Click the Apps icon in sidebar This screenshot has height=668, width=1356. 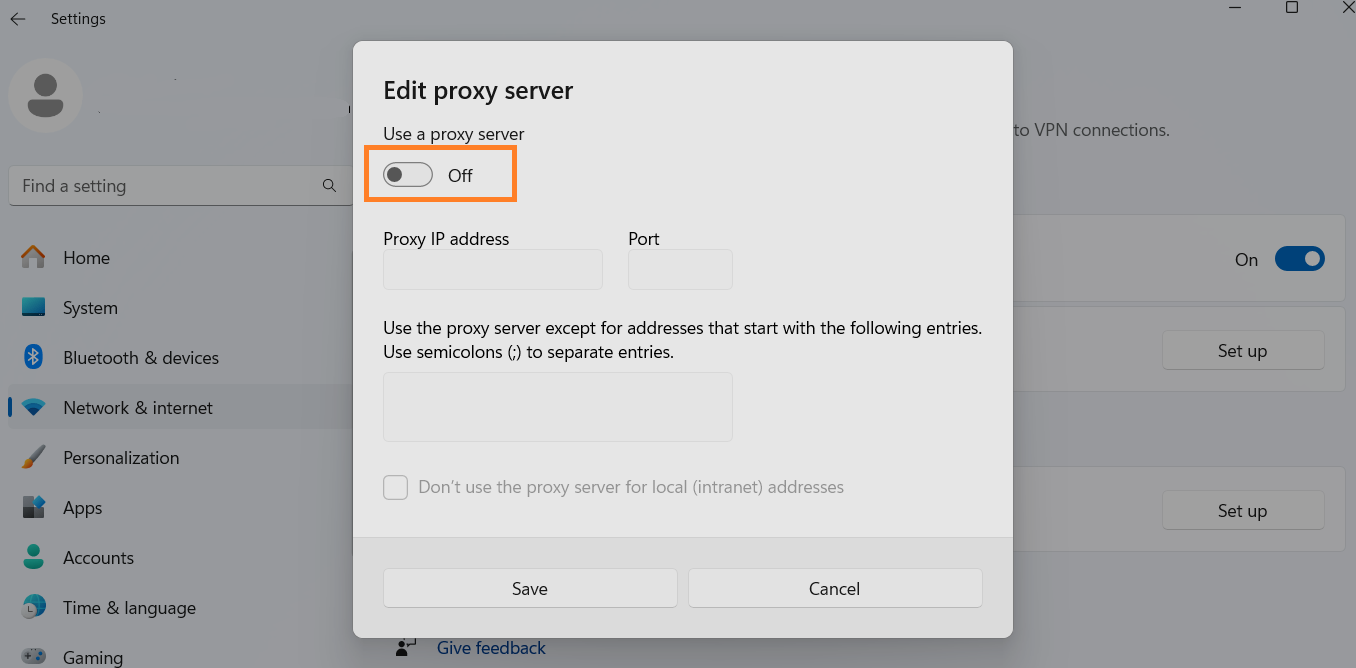(x=34, y=507)
